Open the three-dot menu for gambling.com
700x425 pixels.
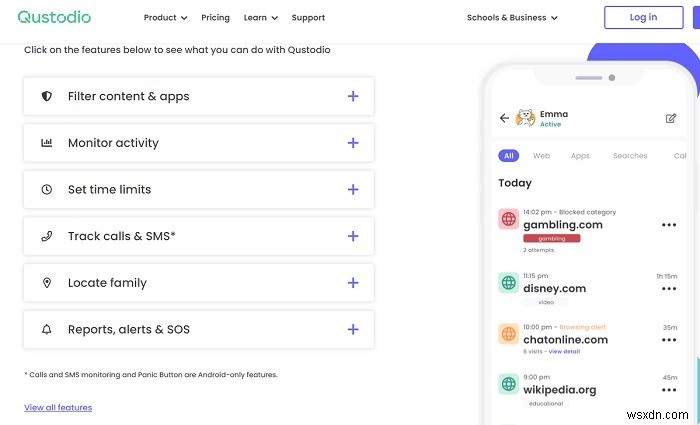[669, 225]
